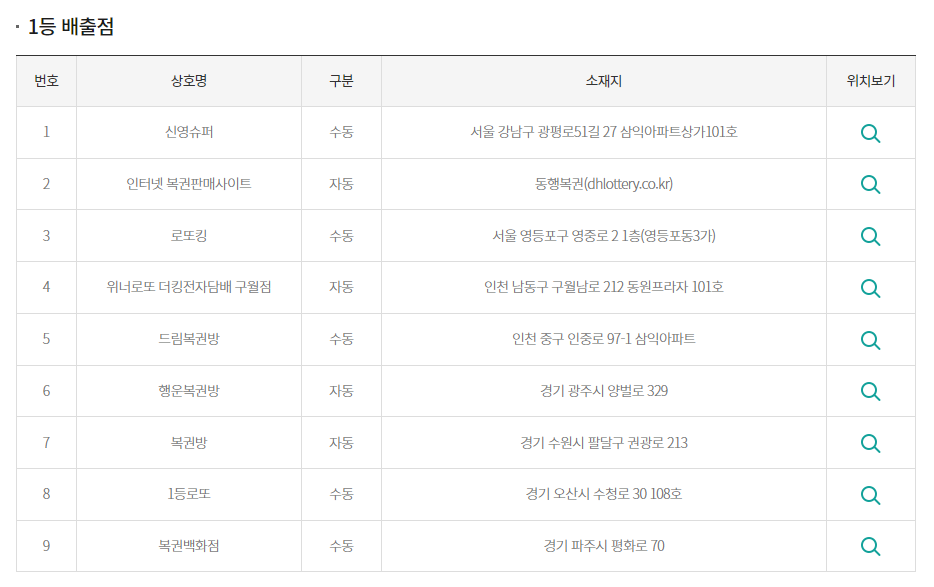Open location view for 신영슈퍼
The image size is (934, 587).
coord(869,132)
